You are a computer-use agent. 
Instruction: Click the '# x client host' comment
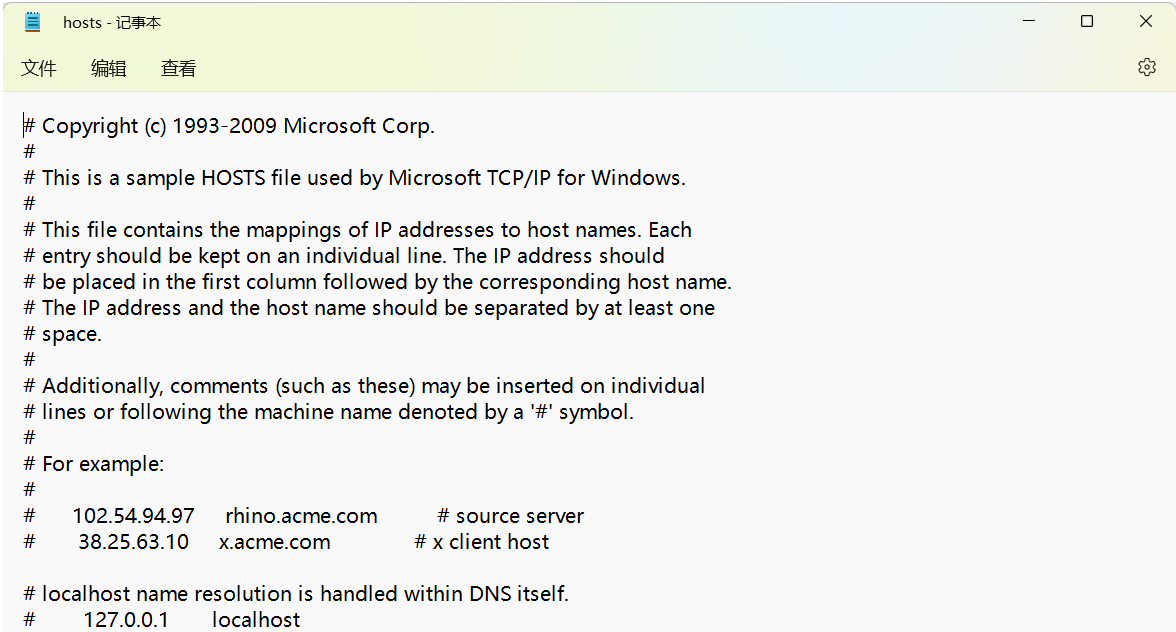tap(482, 541)
